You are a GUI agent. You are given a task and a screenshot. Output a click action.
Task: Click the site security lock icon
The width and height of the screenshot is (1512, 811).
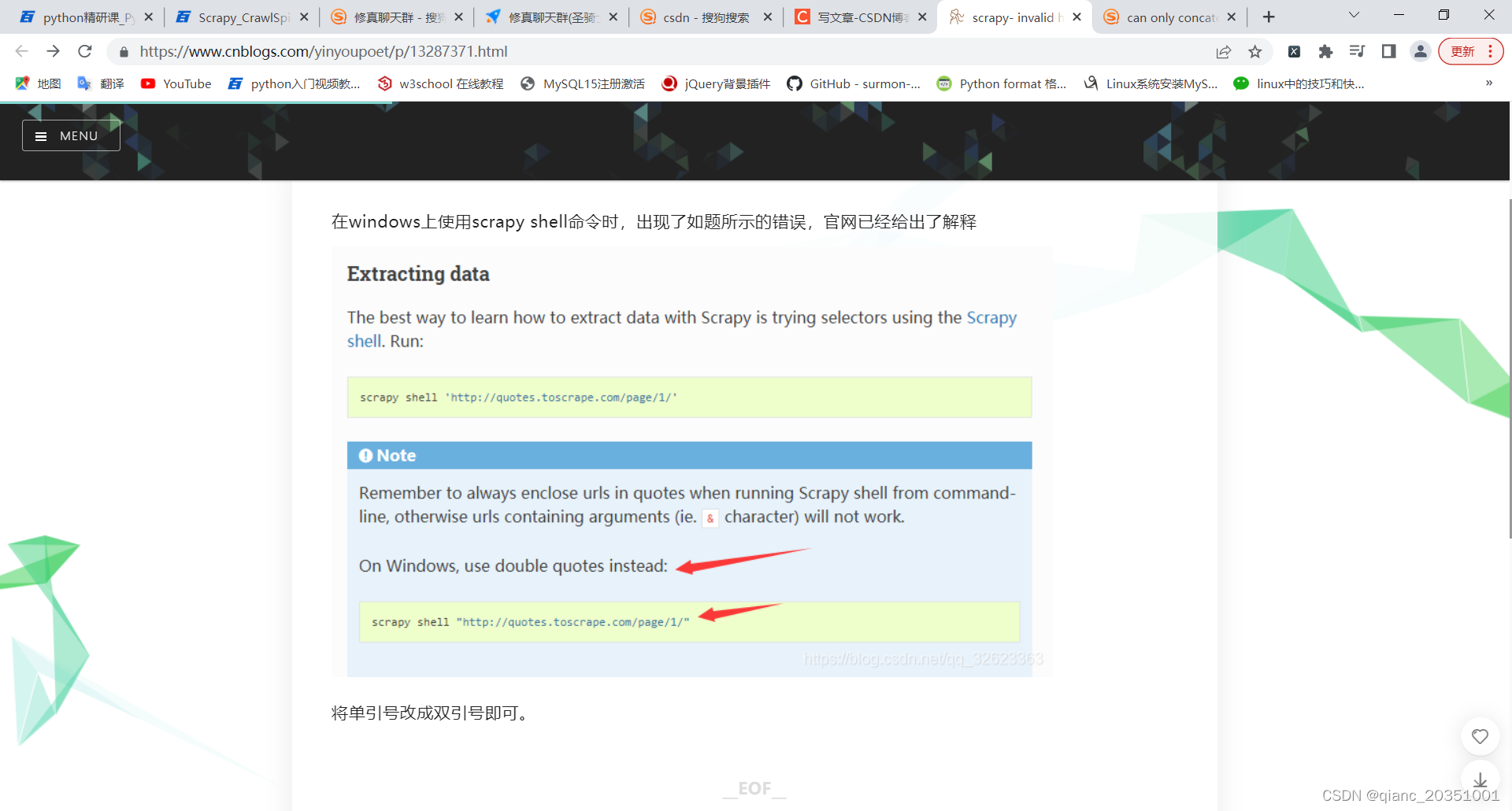[124, 51]
